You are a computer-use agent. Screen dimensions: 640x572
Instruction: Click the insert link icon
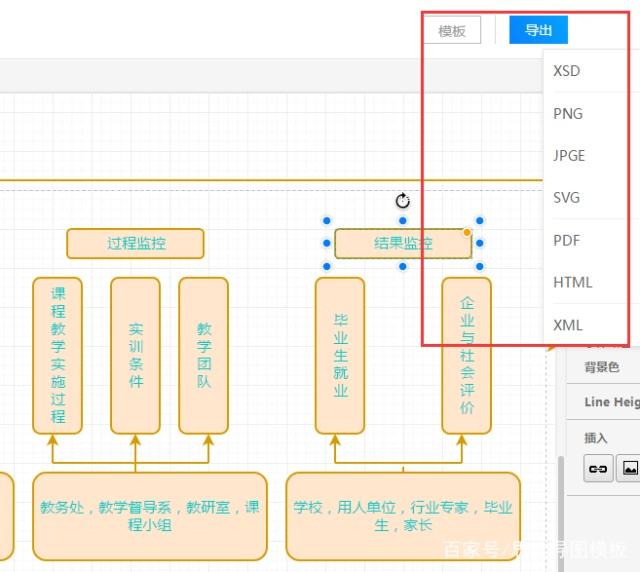[598, 469]
